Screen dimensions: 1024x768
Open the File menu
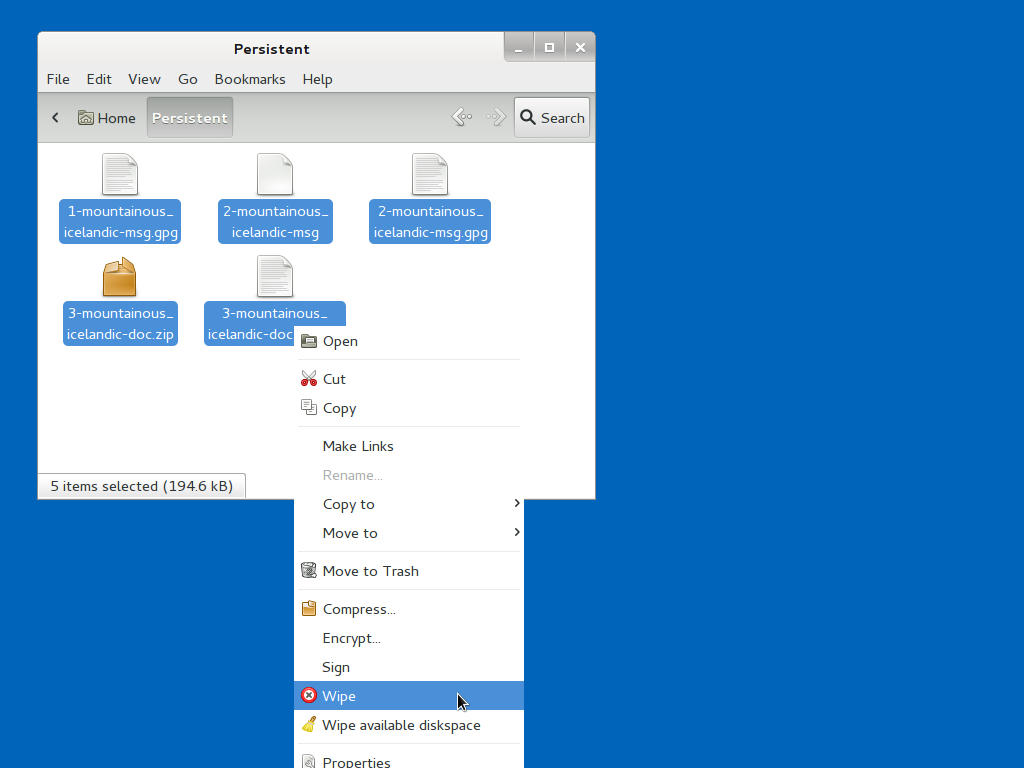58,79
